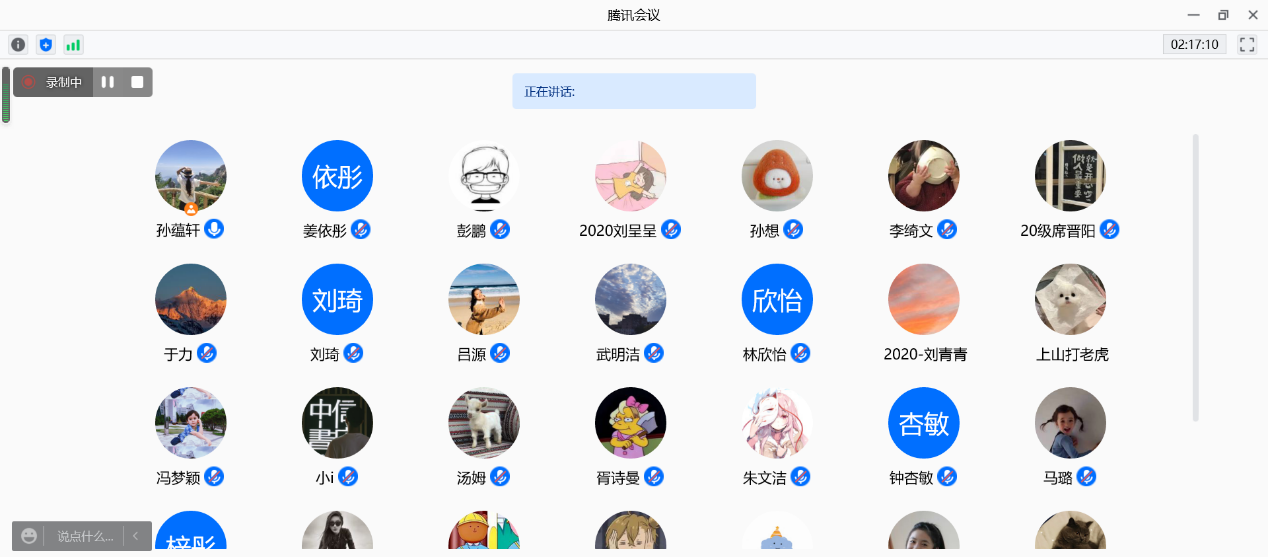Click 马璐's muted microphone icon
The height and width of the screenshot is (557, 1268).
pos(1086,477)
